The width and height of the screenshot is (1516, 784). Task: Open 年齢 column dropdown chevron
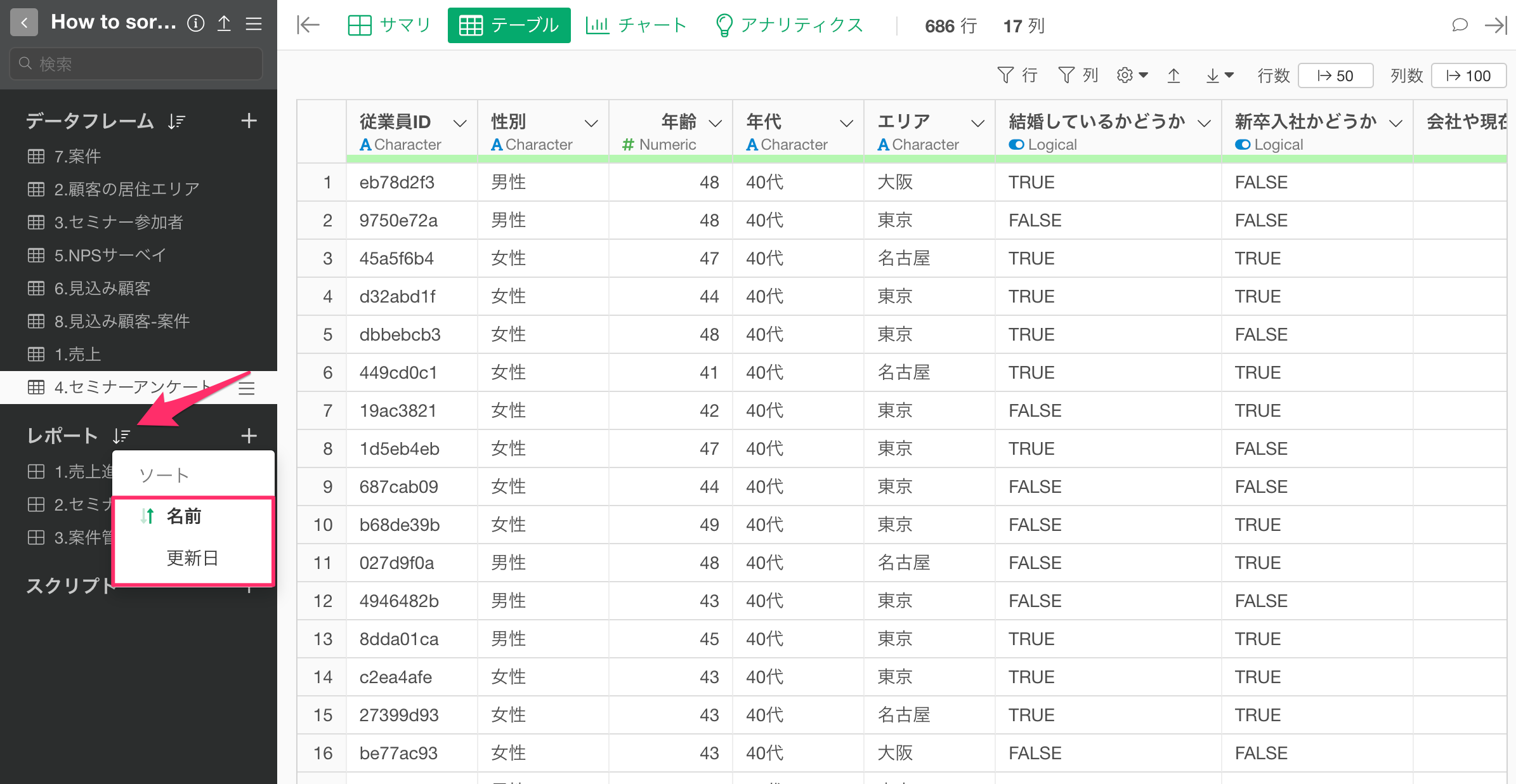pyautogui.click(x=715, y=122)
